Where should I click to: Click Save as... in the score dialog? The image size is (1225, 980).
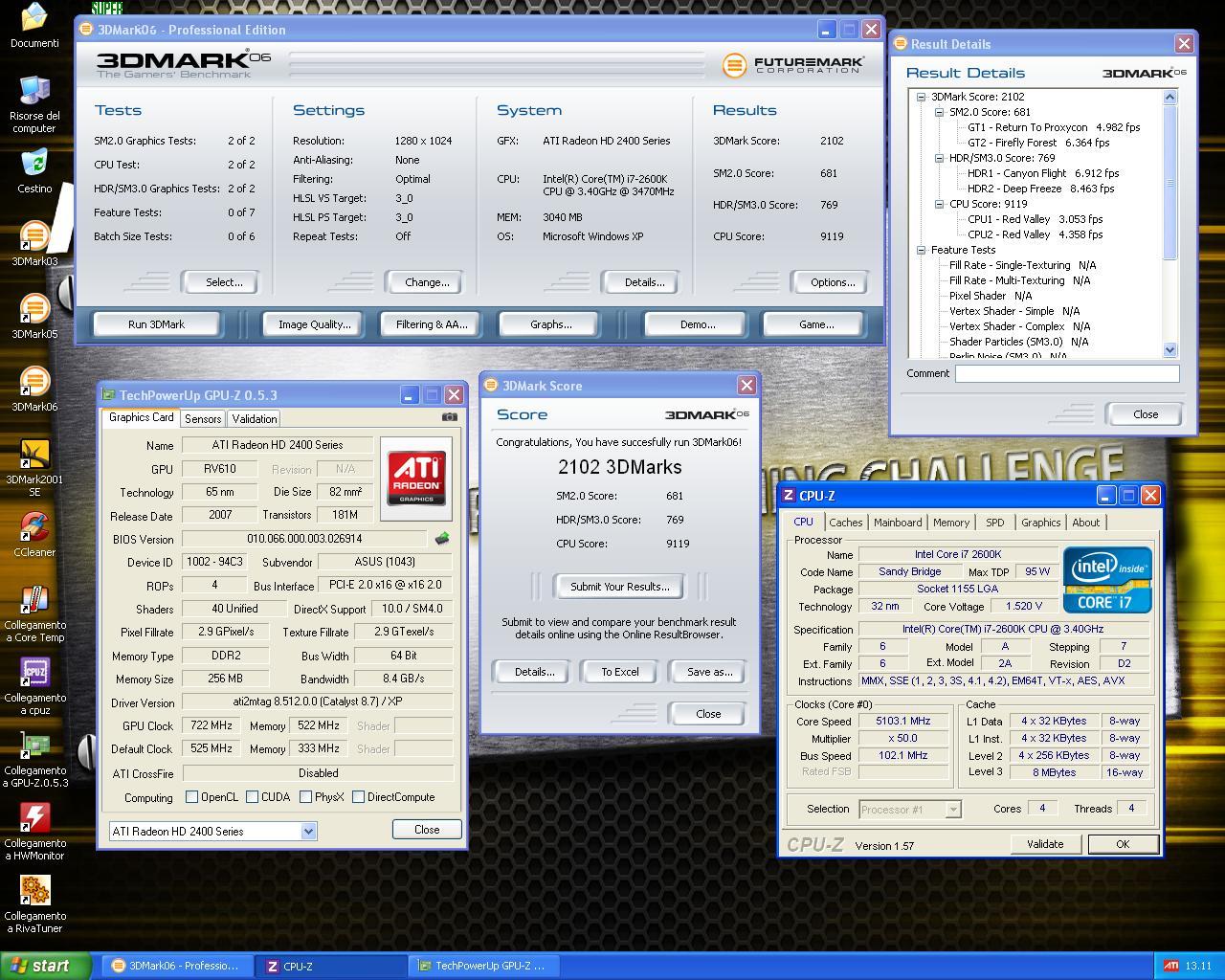pos(709,672)
